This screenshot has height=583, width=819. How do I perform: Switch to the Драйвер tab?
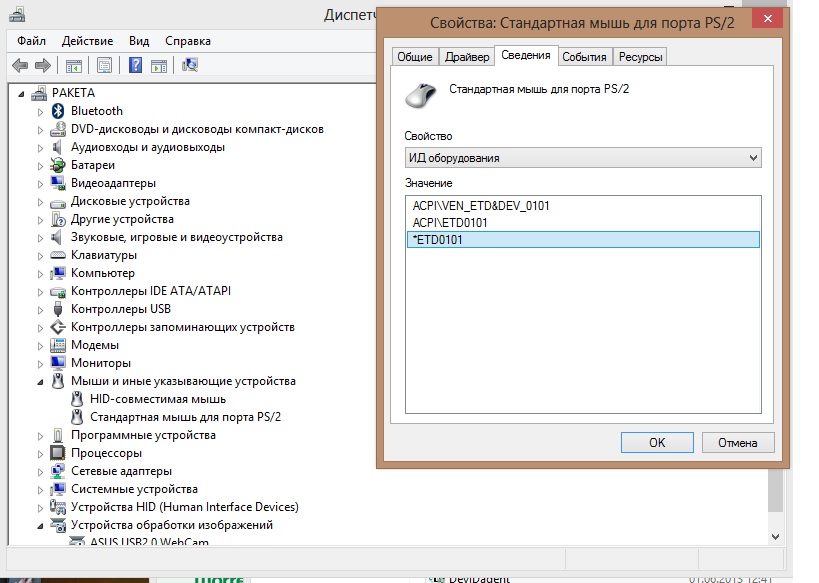pos(467,57)
